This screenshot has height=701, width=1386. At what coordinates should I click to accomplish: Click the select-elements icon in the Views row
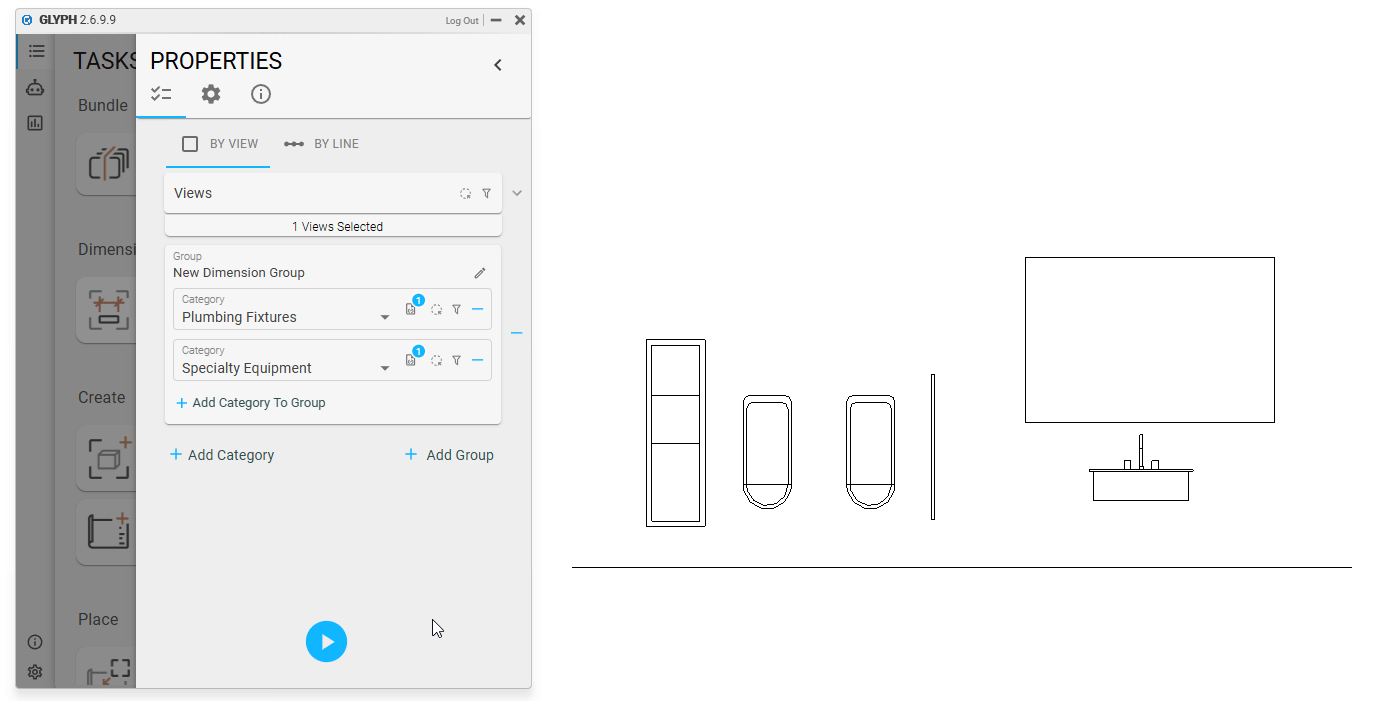[x=465, y=194]
